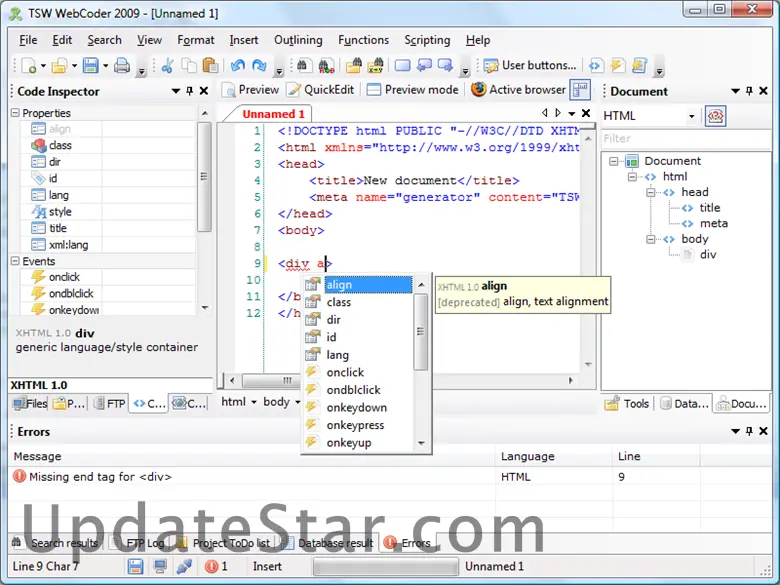Screen dimensions: 780x585
Task: Open the Scripting menu
Action: [x=427, y=40]
